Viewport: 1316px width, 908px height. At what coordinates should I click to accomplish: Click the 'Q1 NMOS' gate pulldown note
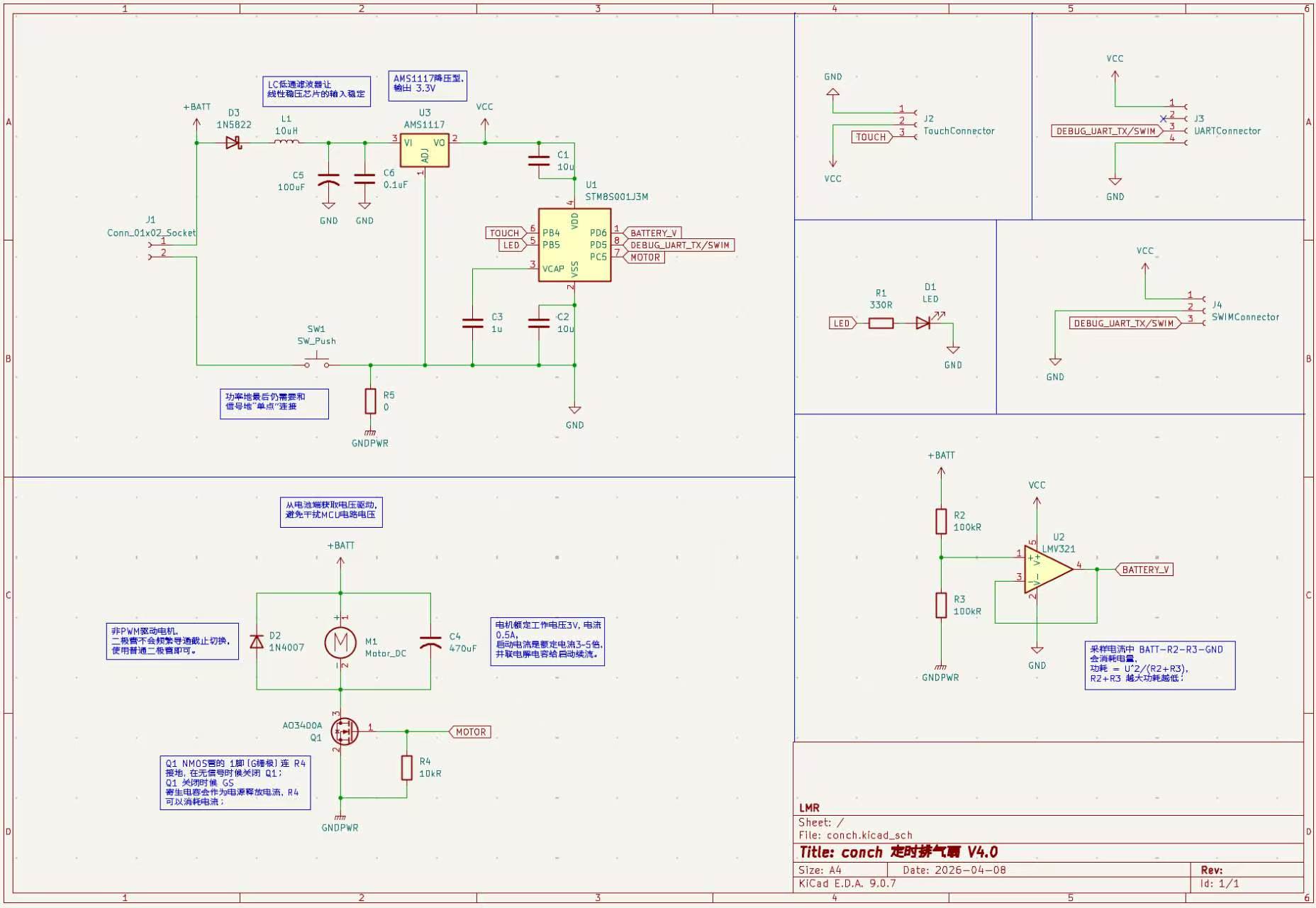tap(235, 783)
